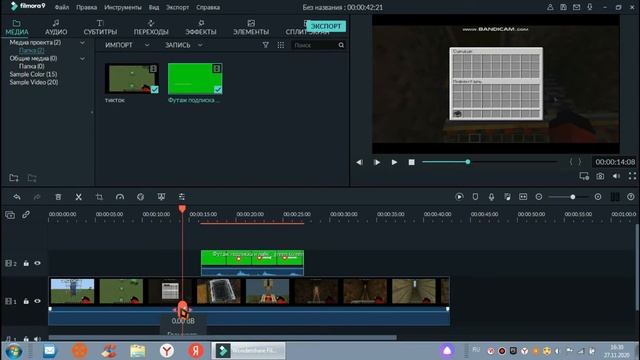This screenshot has width=640, height=360.
Task: Select the green Футаж подписка thumbnail
Action: (195, 78)
